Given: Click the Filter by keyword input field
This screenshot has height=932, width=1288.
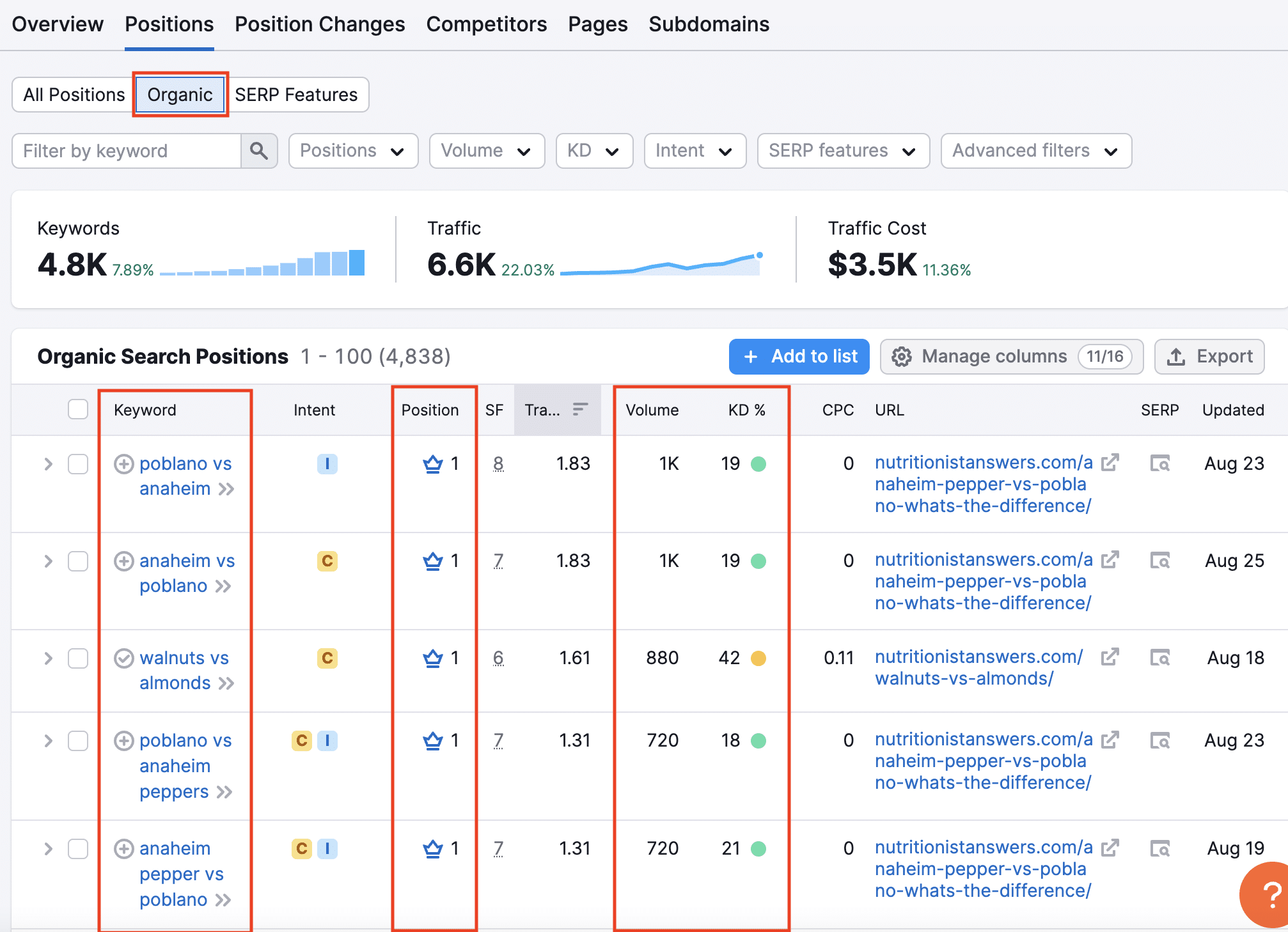Looking at the screenshot, I should coord(127,151).
